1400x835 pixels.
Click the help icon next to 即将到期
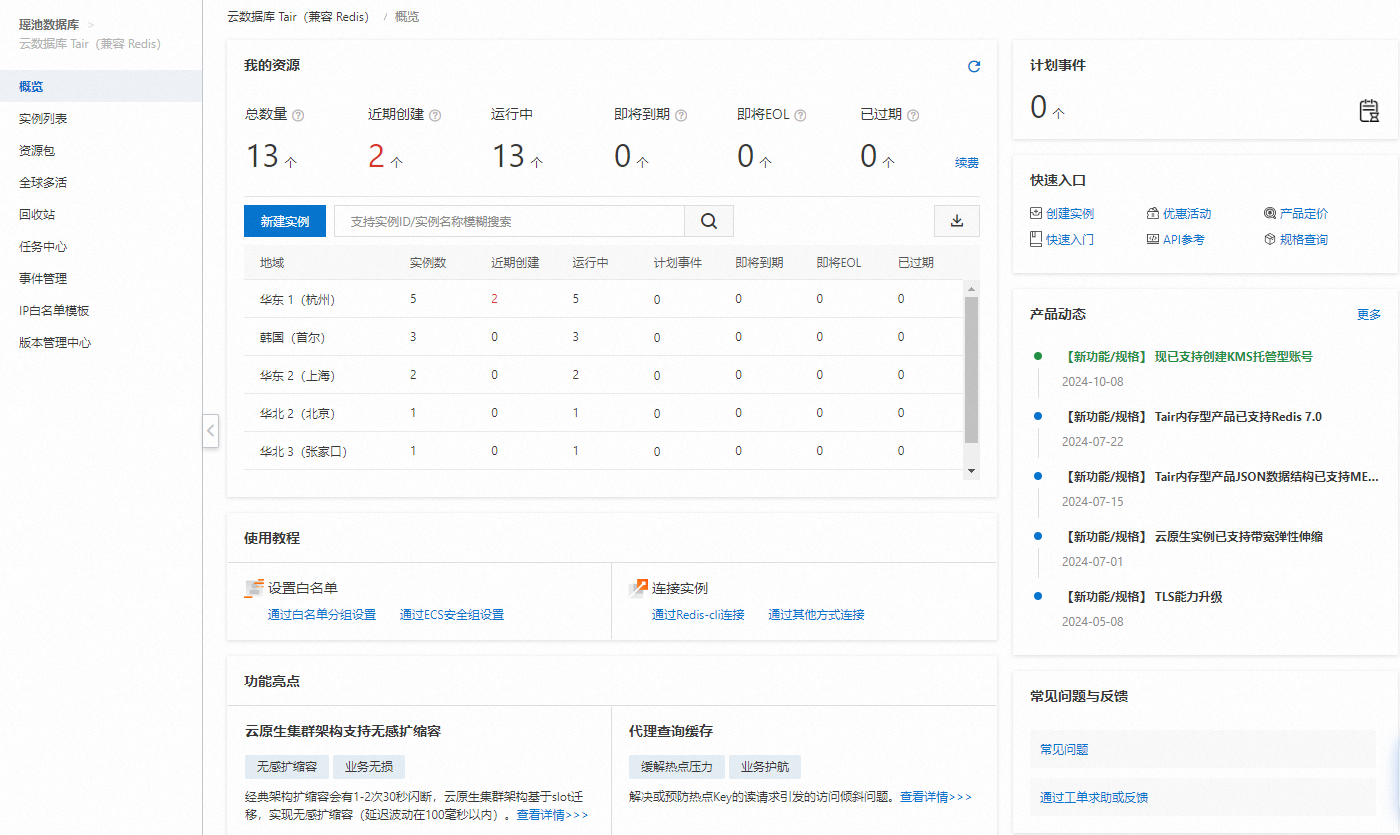tap(681, 115)
